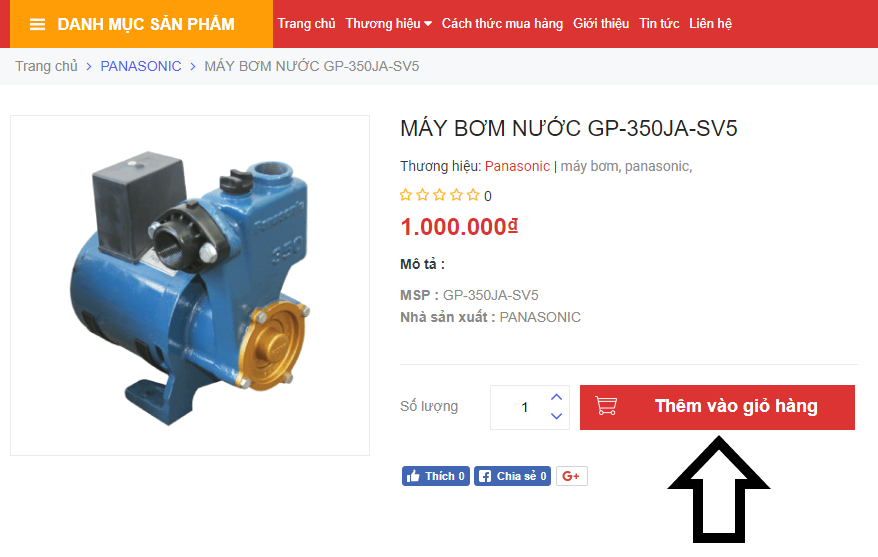This screenshot has height=557, width=878.
Task: Decrease quantity with the down arrow
Action: [x=556, y=416]
